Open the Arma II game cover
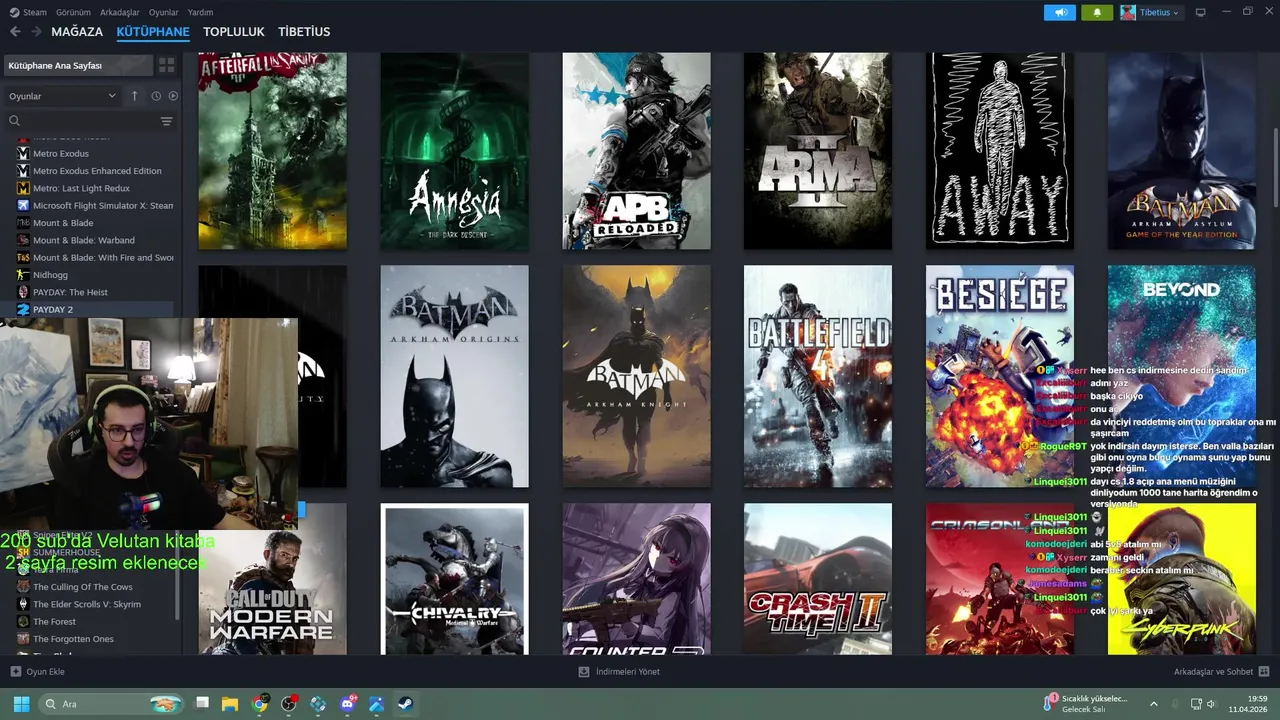The width and height of the screenshot is (1280, 720). tap(818, 151)
